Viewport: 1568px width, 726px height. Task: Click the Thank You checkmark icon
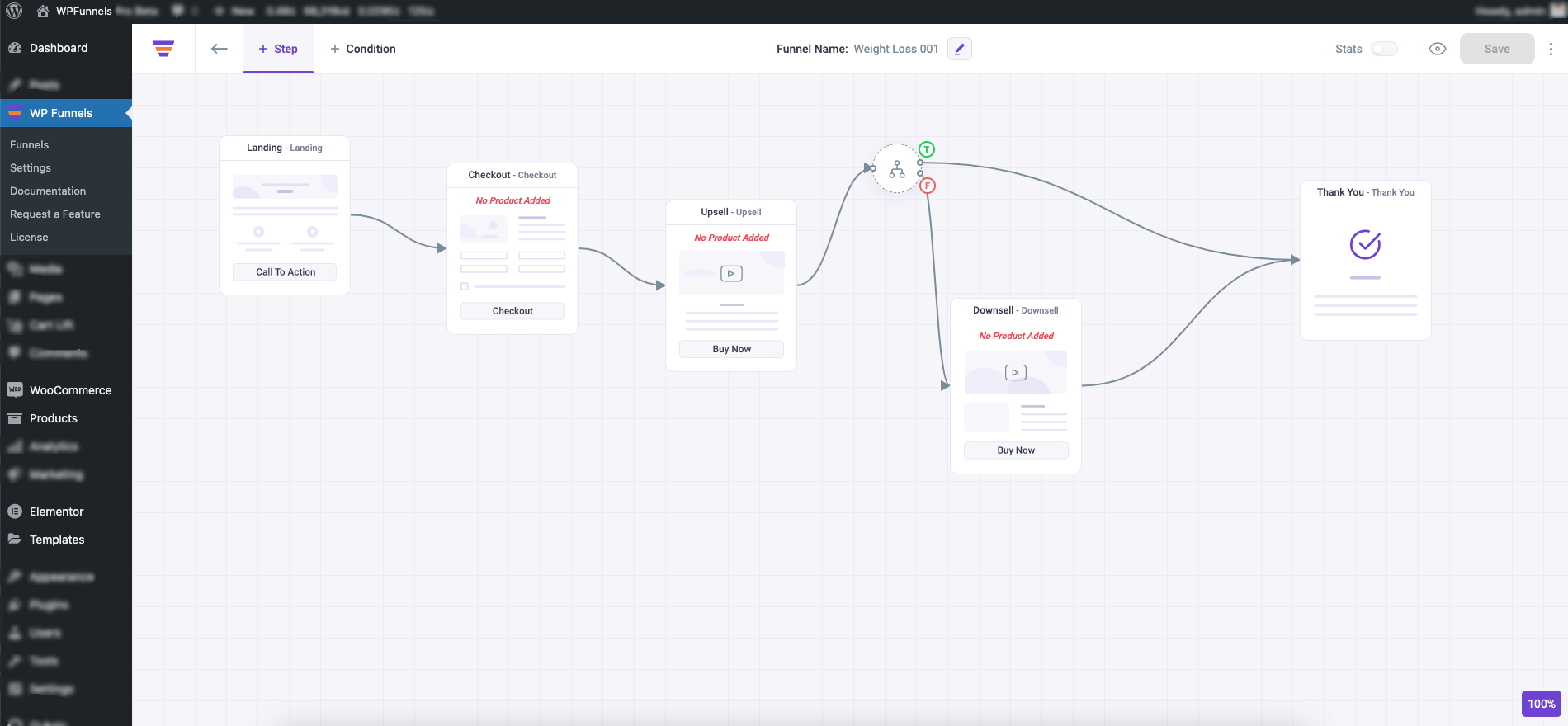coord(1365,244)
